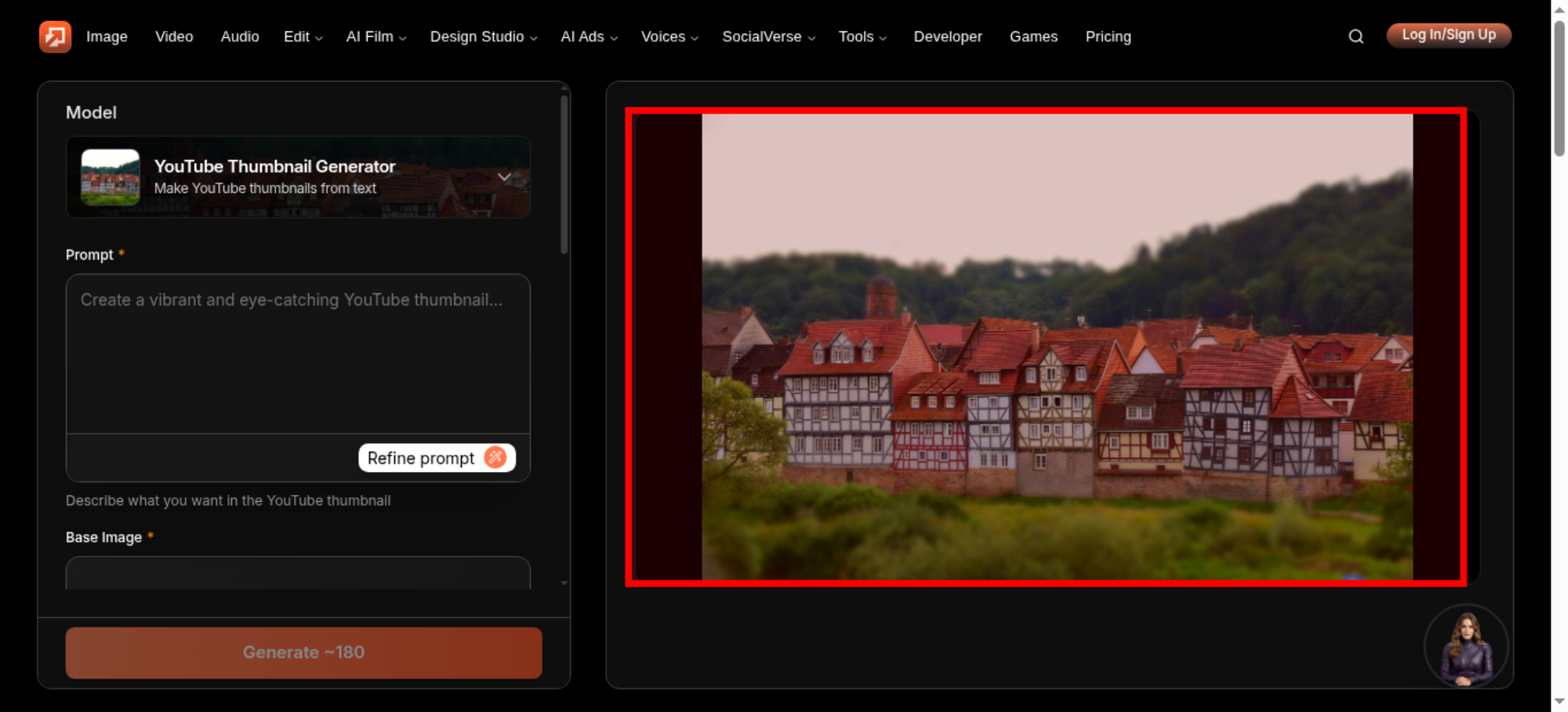Click the Log In/Sign Up button
Screen dimensions: 1568x712
click(1449, 35)
